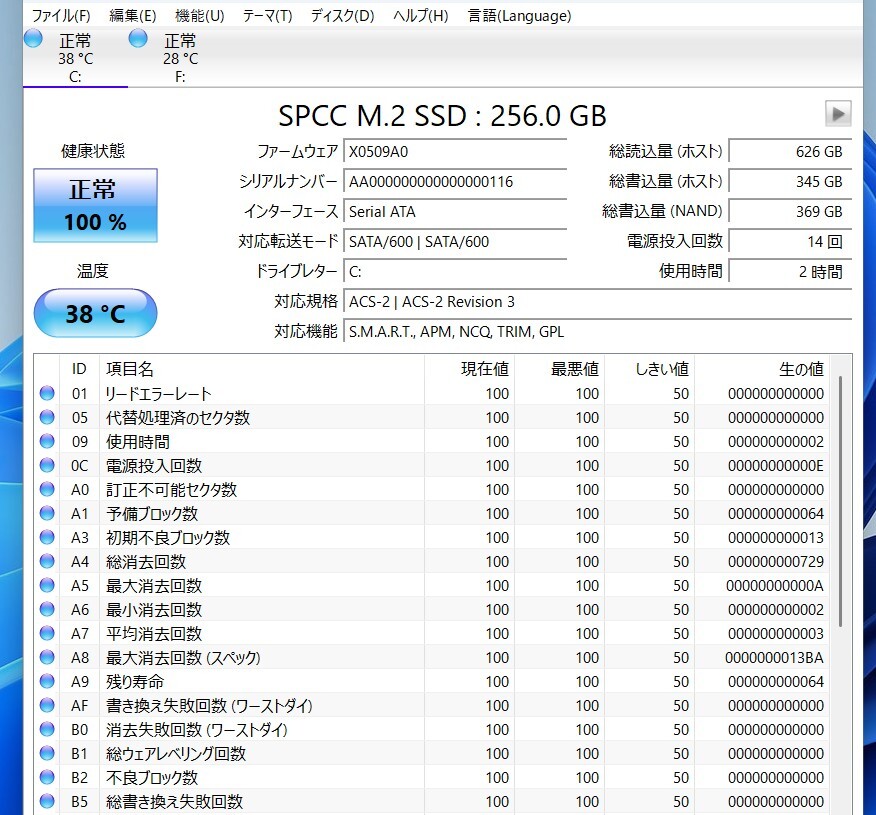
Task: Click the blue status orb for drive F:
Action: pyautogui.click(x=138, y=39)
